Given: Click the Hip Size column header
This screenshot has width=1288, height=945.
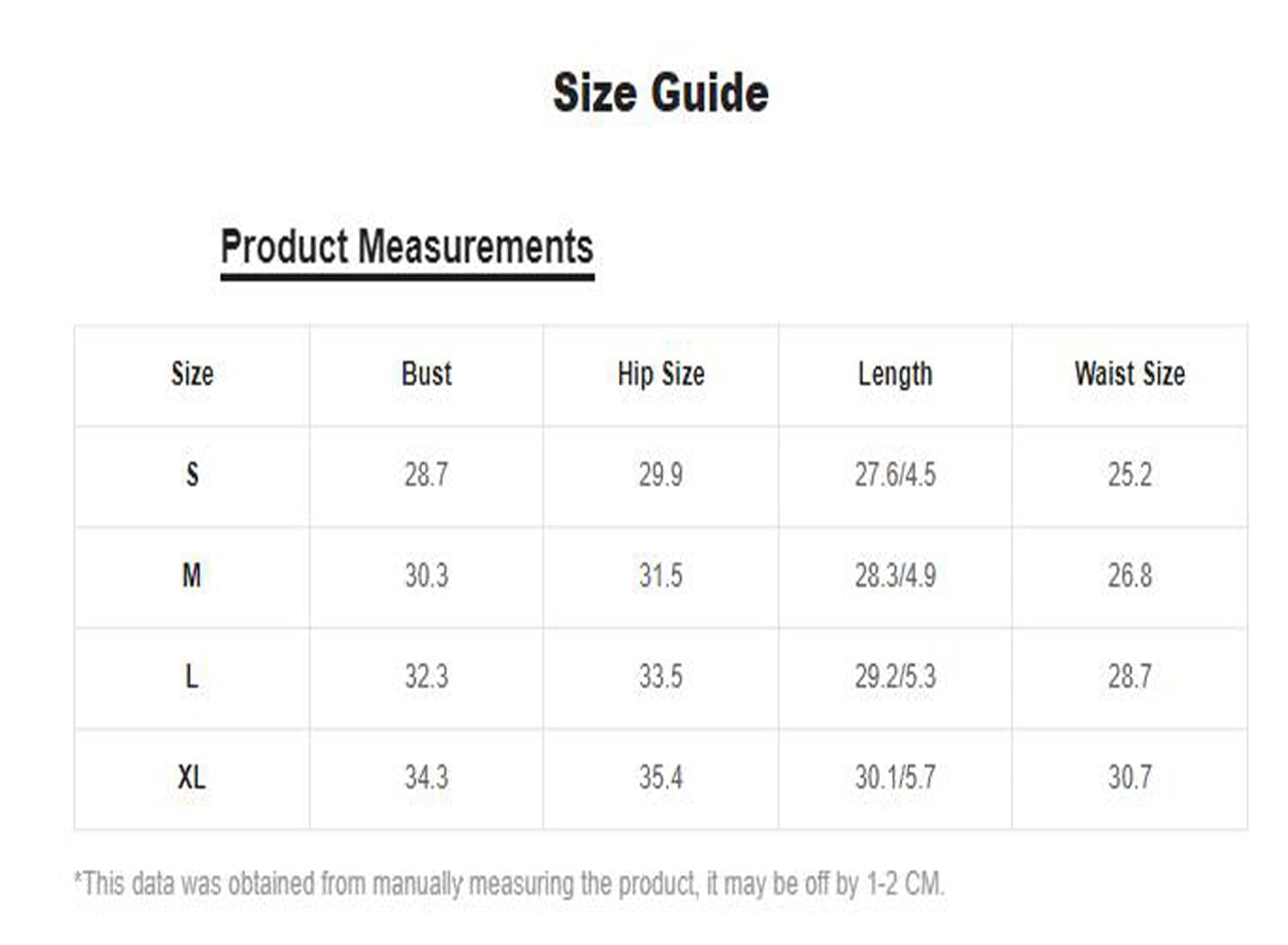Looking at the screenshot, I should coord(660,374).
